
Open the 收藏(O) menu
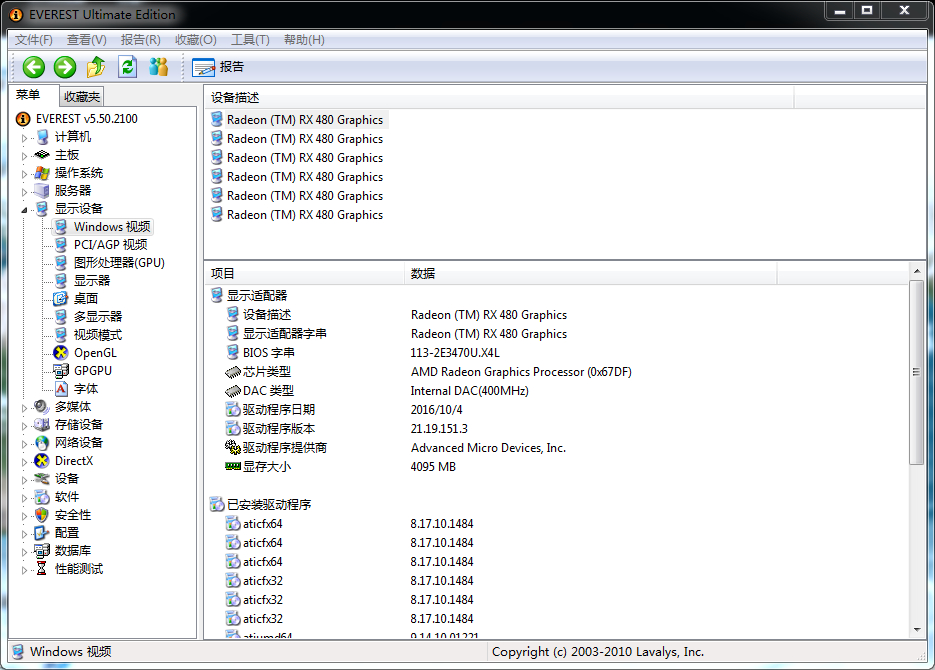click(196, 40)
